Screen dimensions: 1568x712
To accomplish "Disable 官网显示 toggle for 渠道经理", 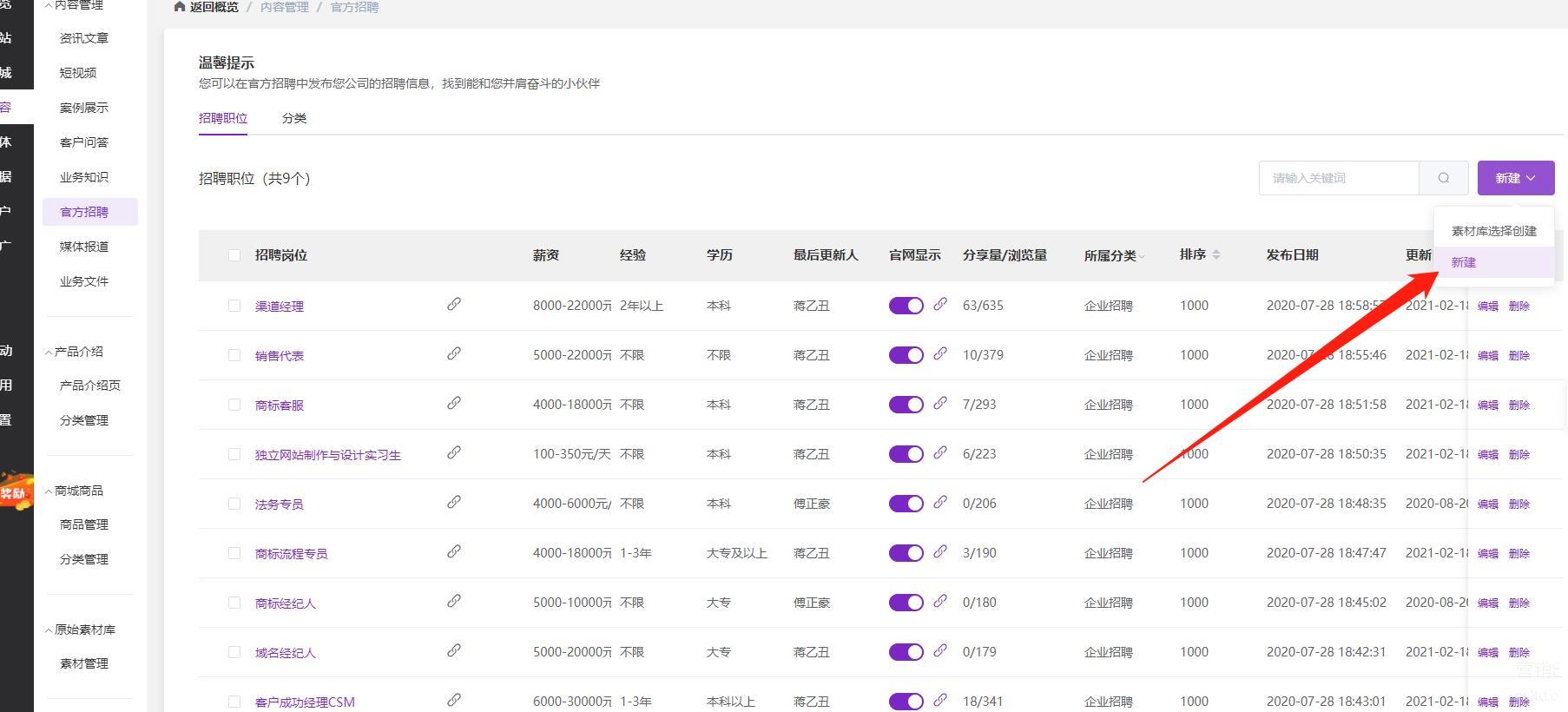I will pos(906,306).
